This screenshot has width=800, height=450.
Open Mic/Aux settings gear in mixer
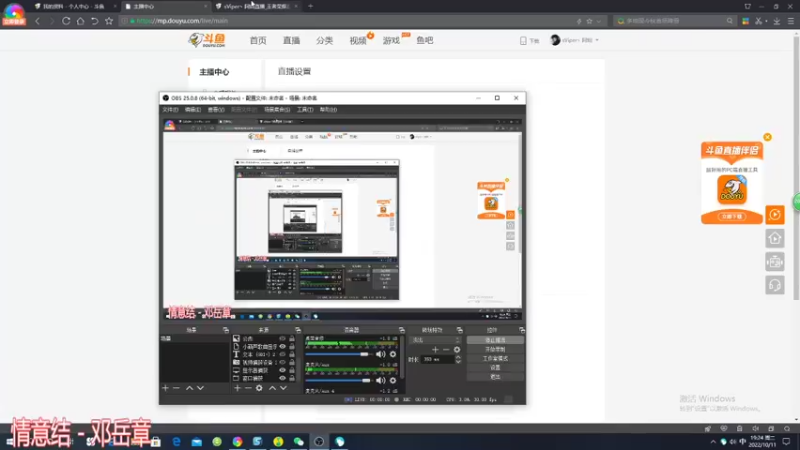click(393, 380)
